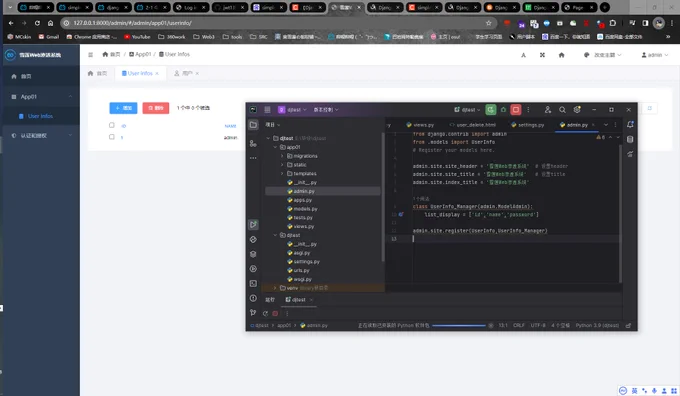
Task: Rerun djtest in the Run panel toolbar
Action: [265, 313]
